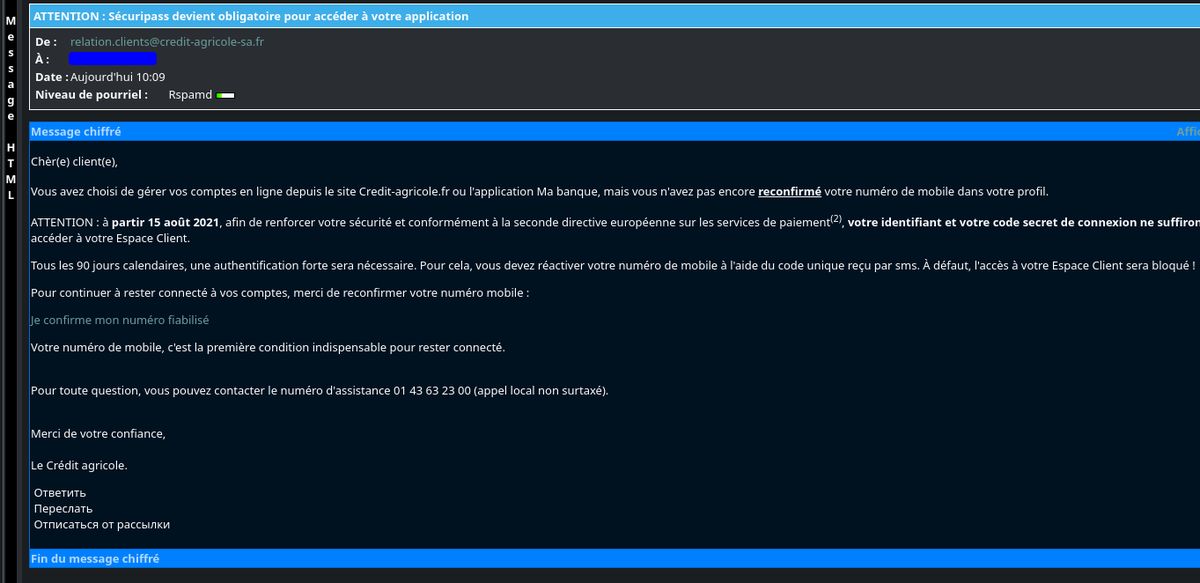Click the 'Rspamd' label text
Screen dimensions: 1200x583
point(190,95)
